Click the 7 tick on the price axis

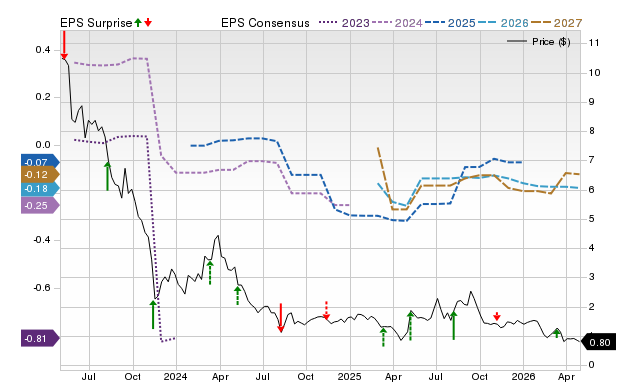(x=591, y=160)
